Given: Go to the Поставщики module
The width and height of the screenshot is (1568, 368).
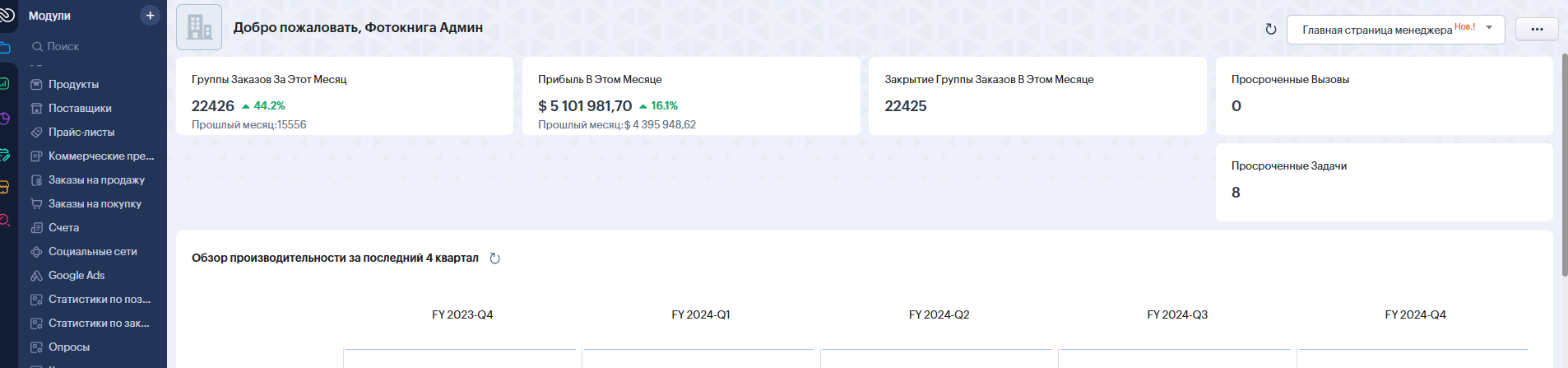Looking at the screenshot, I should (x=80, y=108).
